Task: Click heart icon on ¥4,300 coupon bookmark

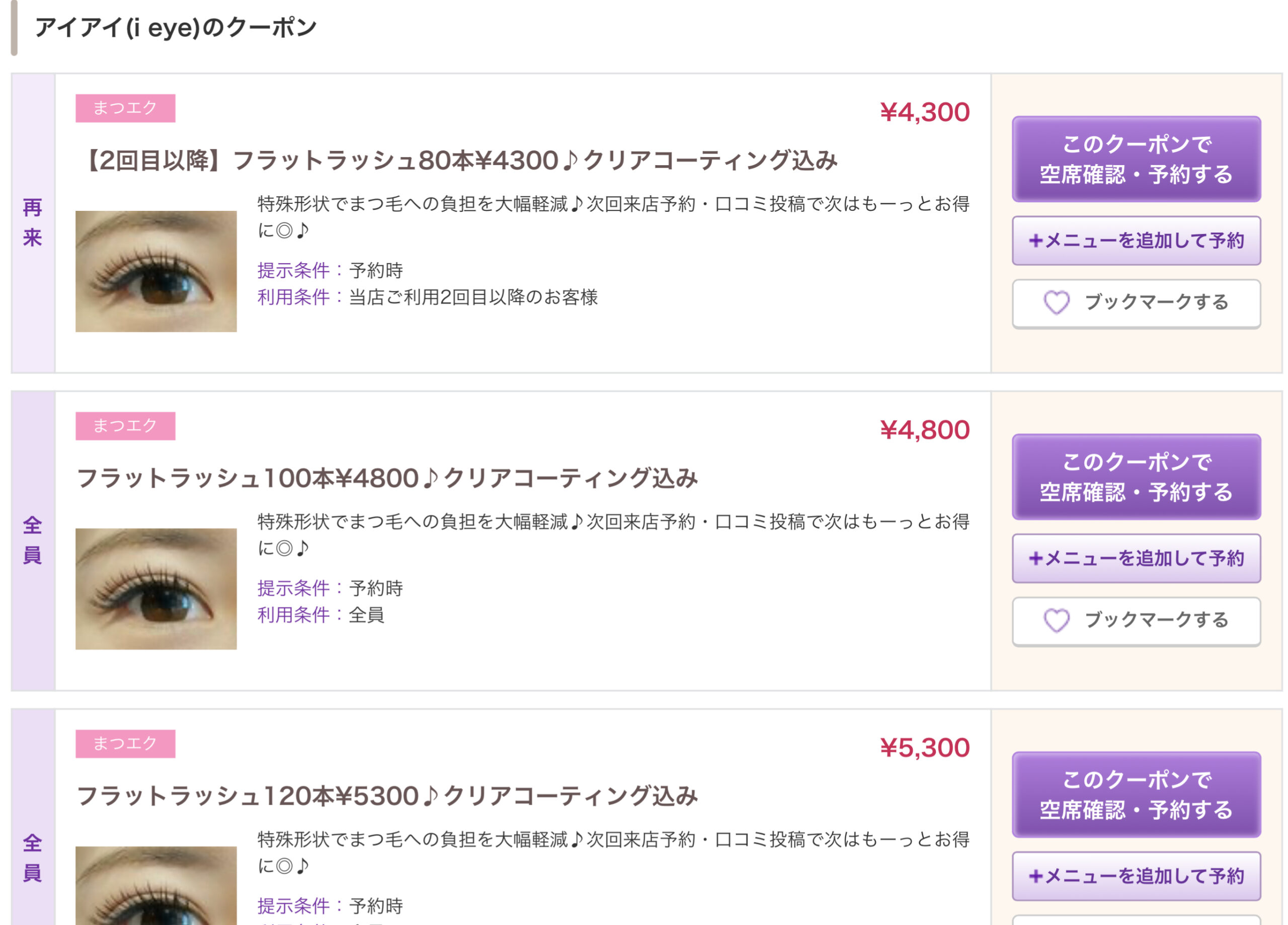Action: (1056, 302)
